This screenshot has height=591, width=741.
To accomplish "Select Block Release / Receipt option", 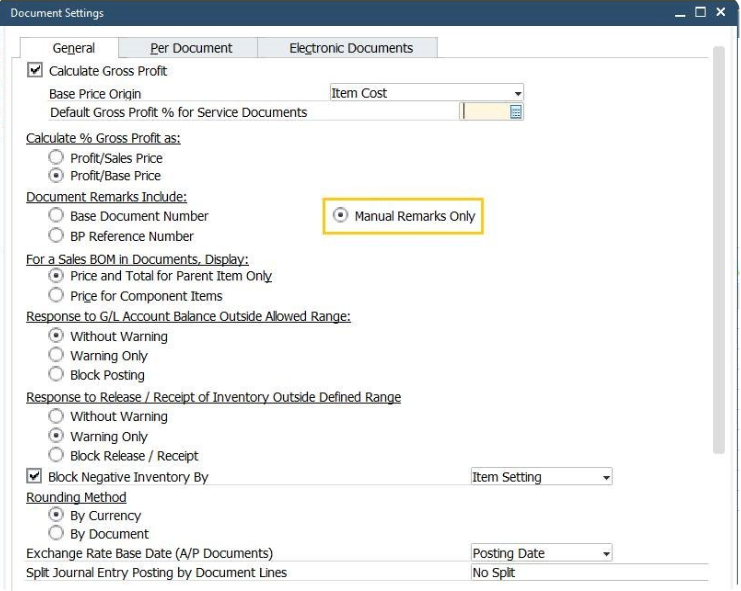I will click(56, 456).
